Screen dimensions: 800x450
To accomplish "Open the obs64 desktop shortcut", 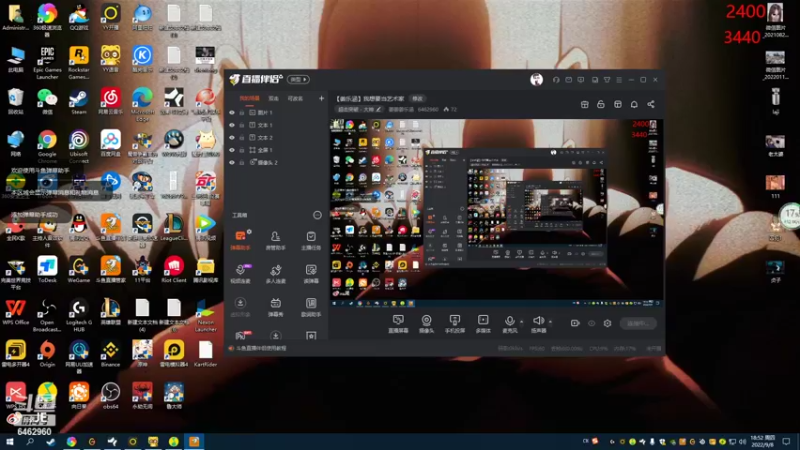I will coord(110,396).
